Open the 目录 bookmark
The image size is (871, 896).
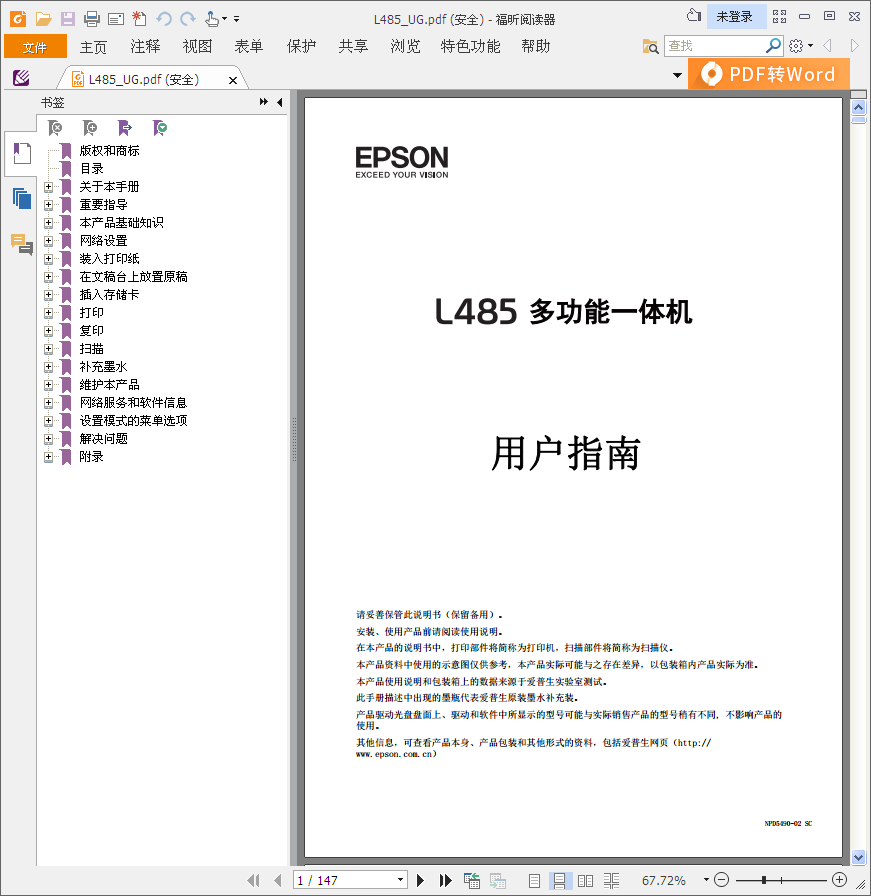[x=91, y=169]
